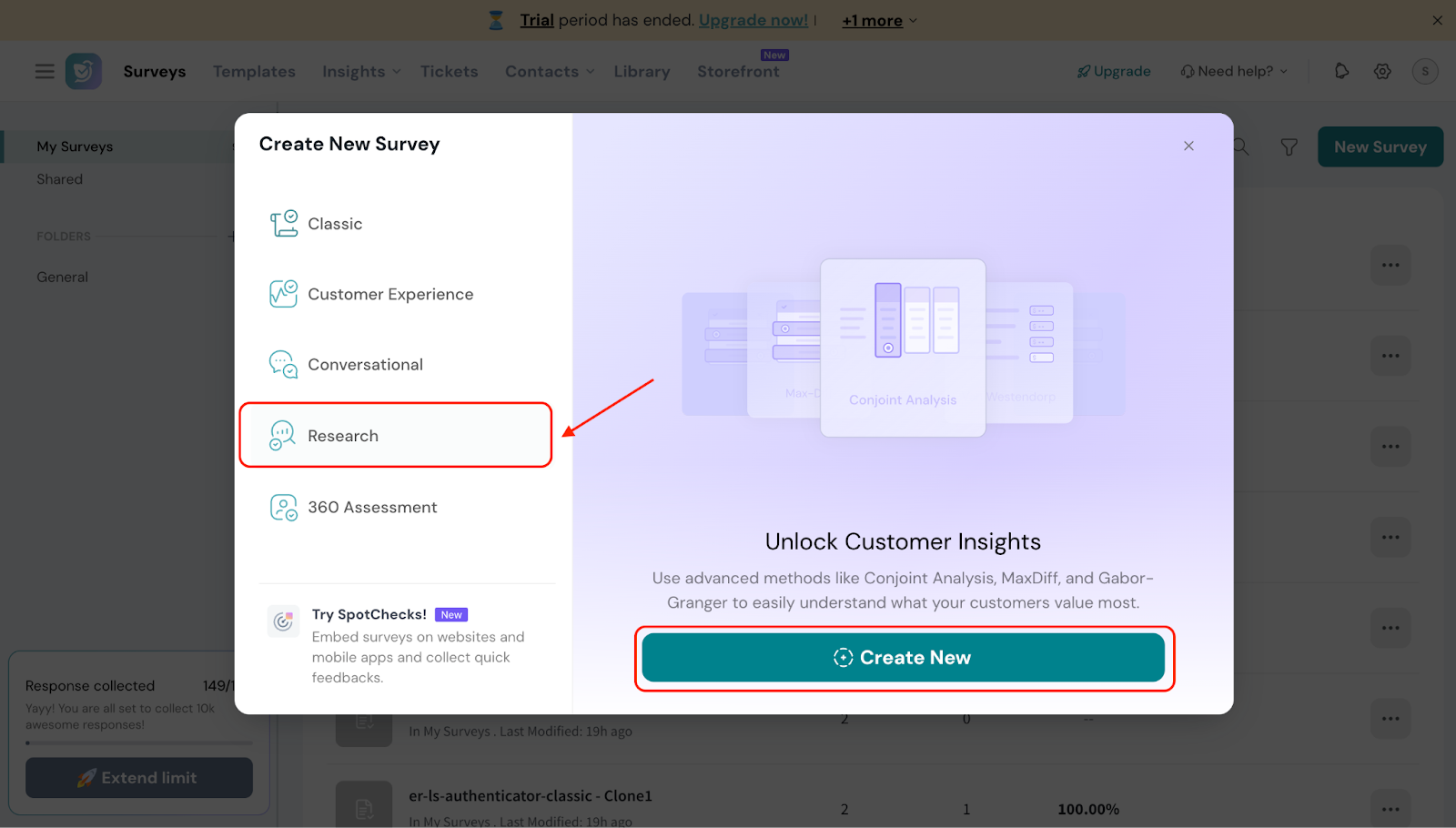Click the SurveySparrow logo icon
The width and height of the screenshot is (1456, 828).
[x=84, y=71]
